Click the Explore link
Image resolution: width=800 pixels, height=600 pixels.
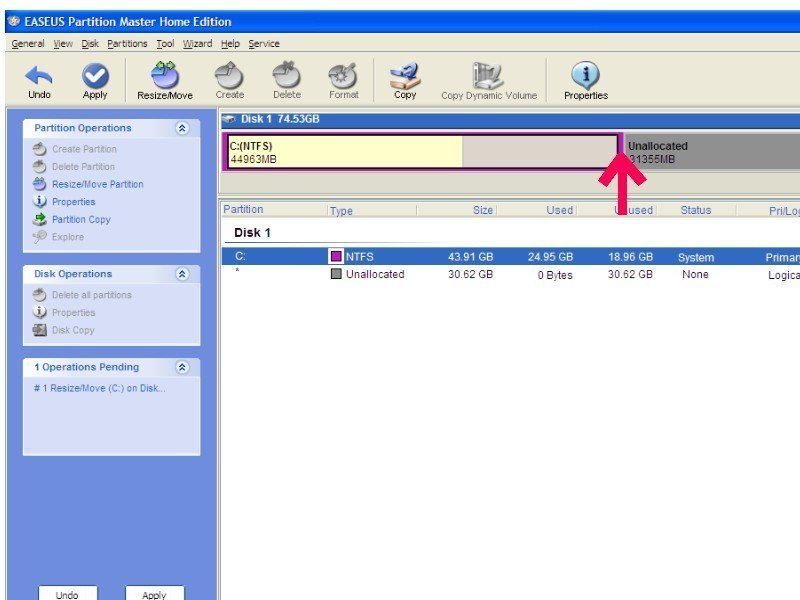click(68, 237)
